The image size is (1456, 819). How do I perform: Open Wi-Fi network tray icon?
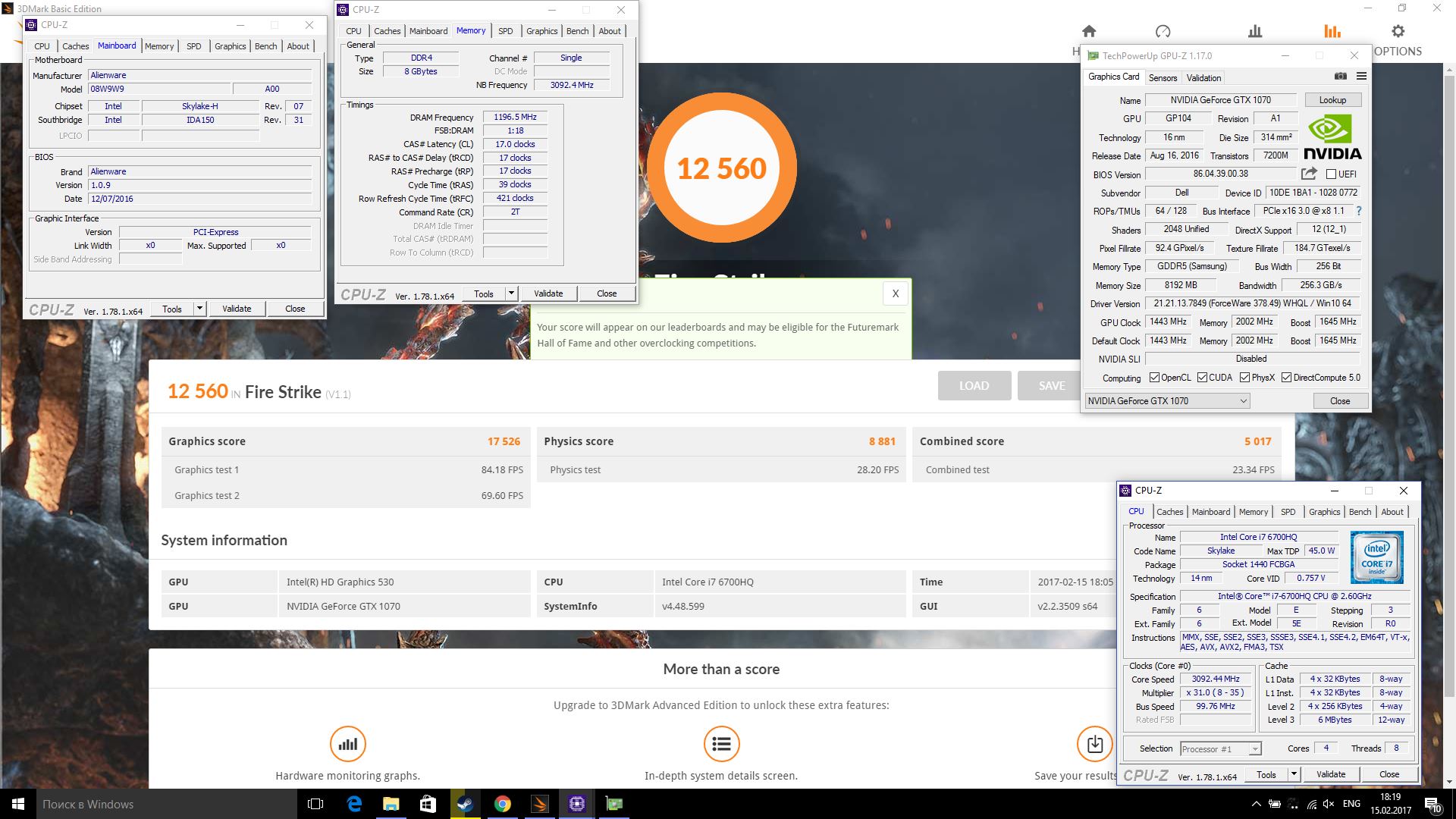[1311, 804]
